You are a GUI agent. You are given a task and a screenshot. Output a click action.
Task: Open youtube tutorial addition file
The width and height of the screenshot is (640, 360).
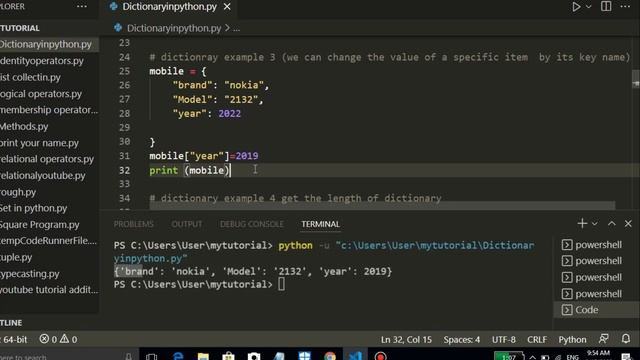(49, 290)
